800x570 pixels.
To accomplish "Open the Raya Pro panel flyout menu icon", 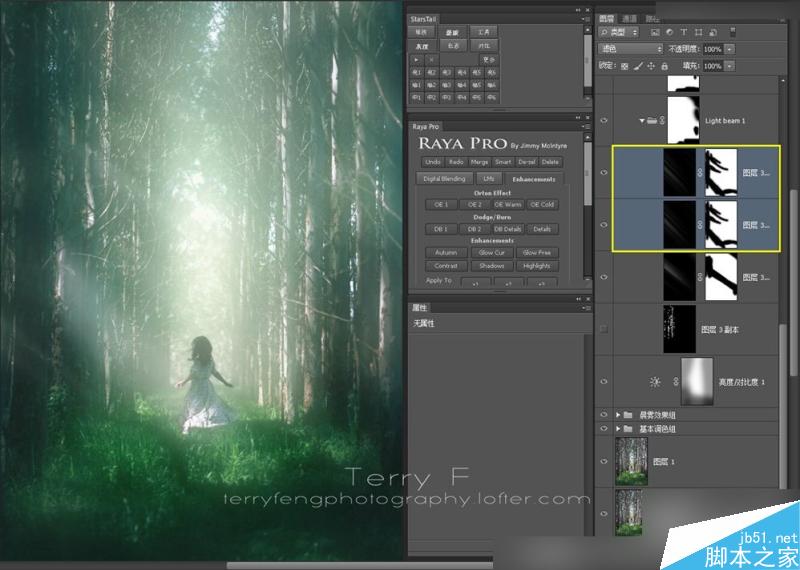I will coord(585,126).
